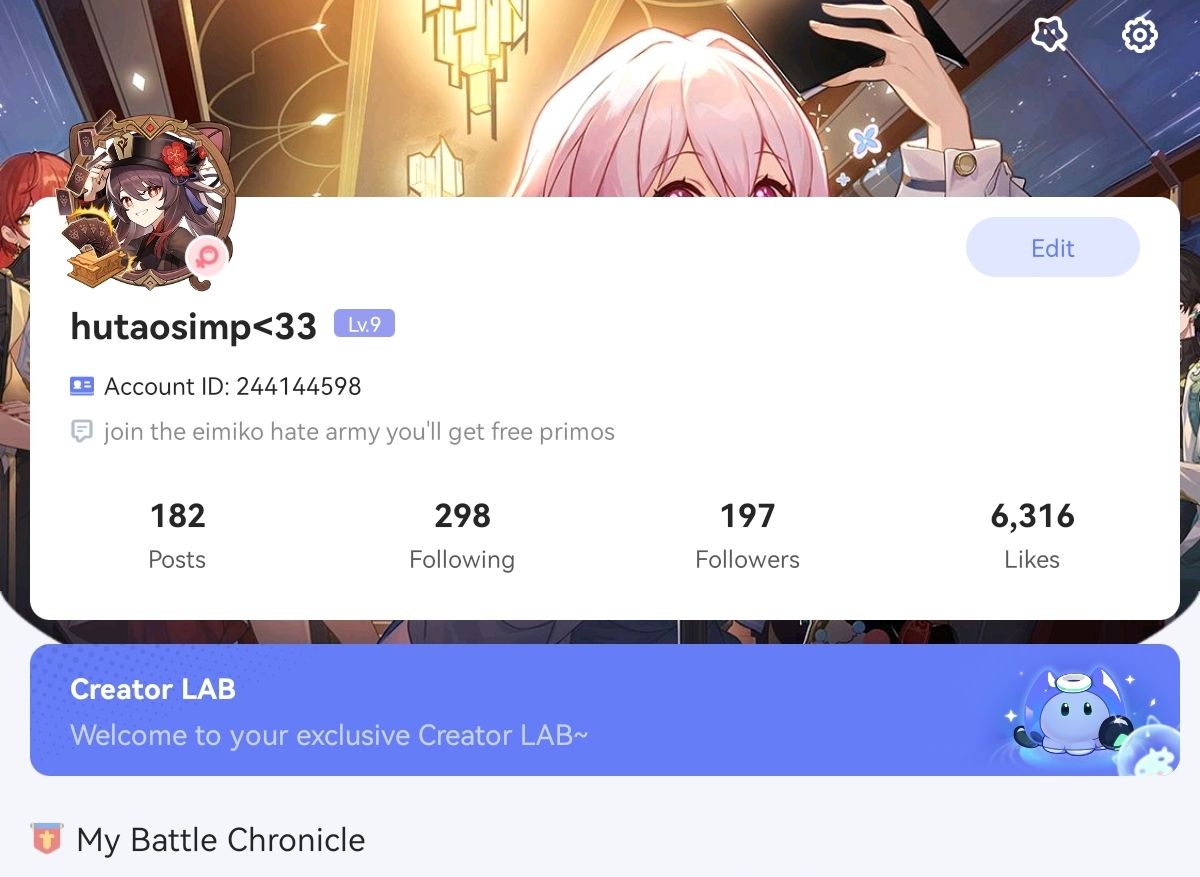Screen dimensions: 1200x877
Task: Tap the mascot face icon beside settings
Action: (x=1049, y=36)
